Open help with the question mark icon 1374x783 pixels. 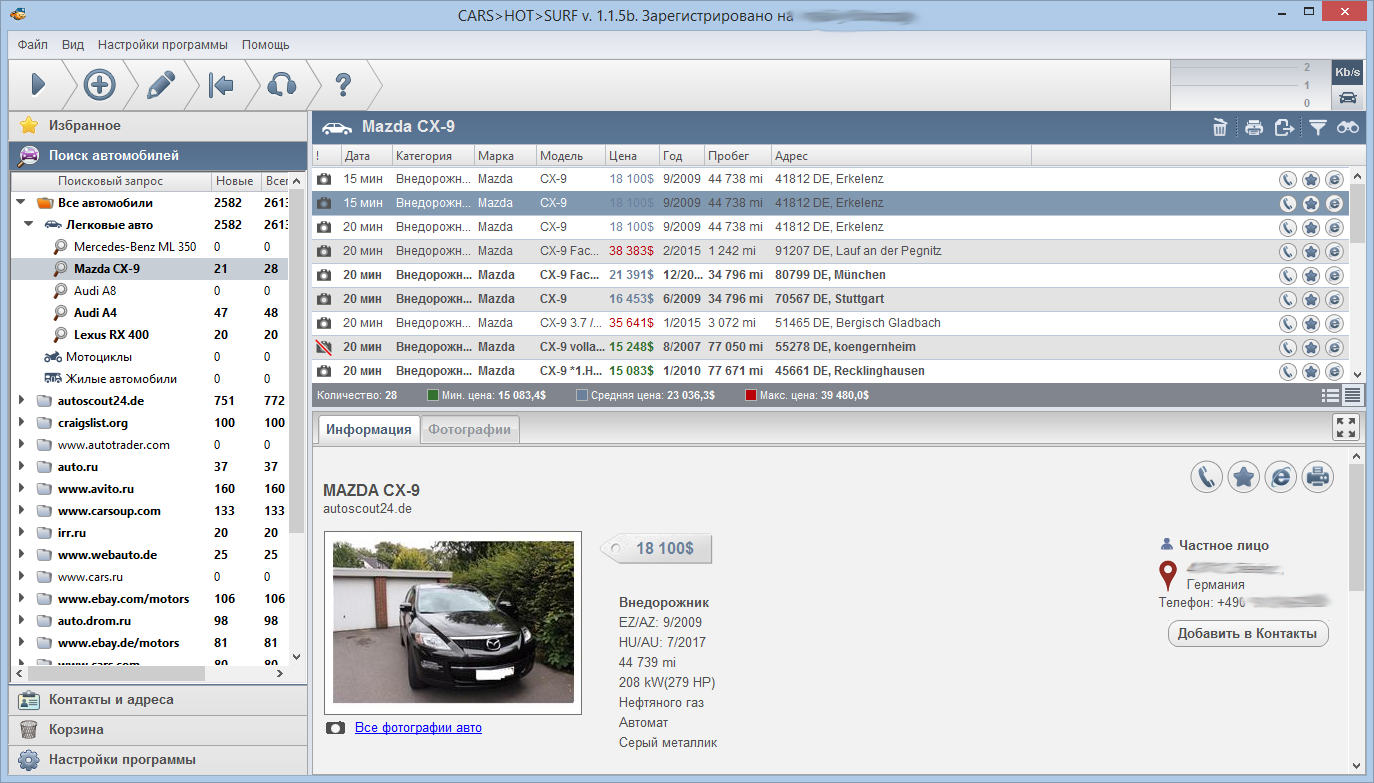343,85
